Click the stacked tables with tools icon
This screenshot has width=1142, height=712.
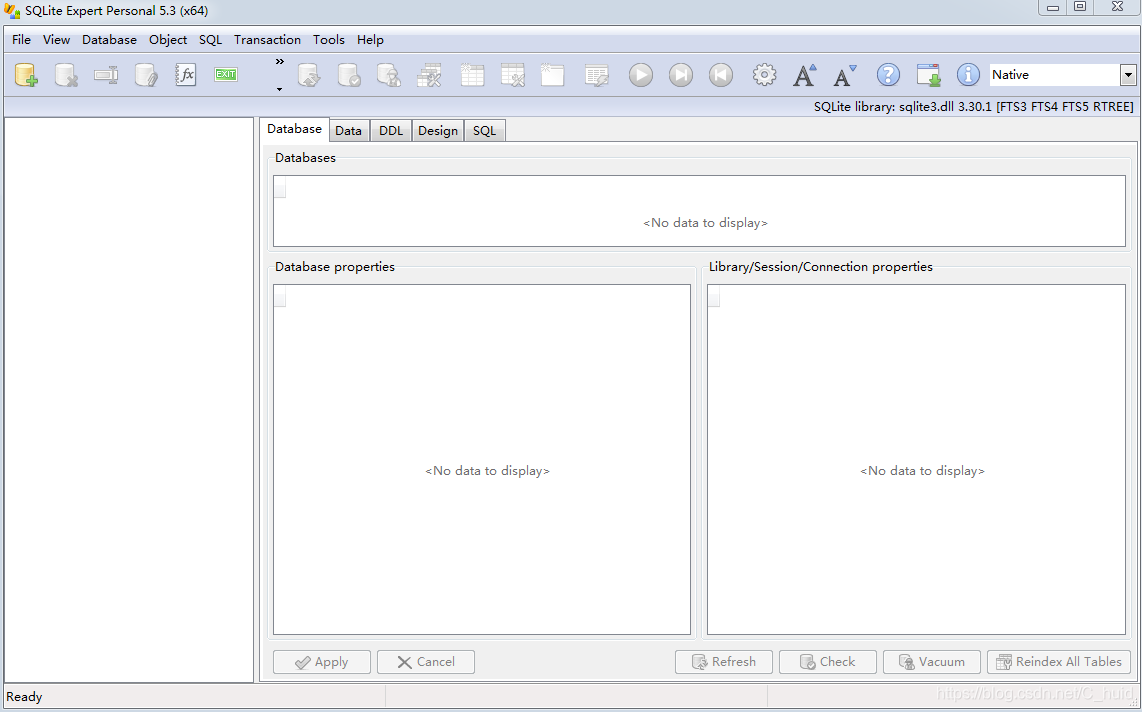click(x=429, y=75)
